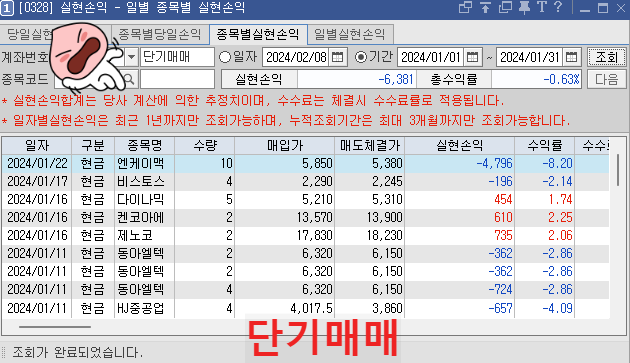Click the 2024/02/08 date field

[x=296, y=57]
